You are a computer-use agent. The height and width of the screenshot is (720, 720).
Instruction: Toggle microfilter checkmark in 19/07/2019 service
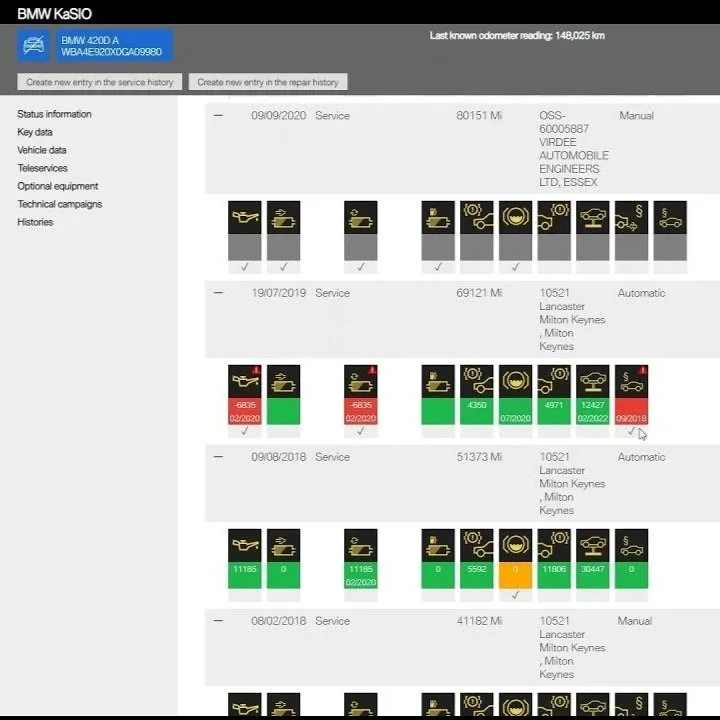point(360,431)
